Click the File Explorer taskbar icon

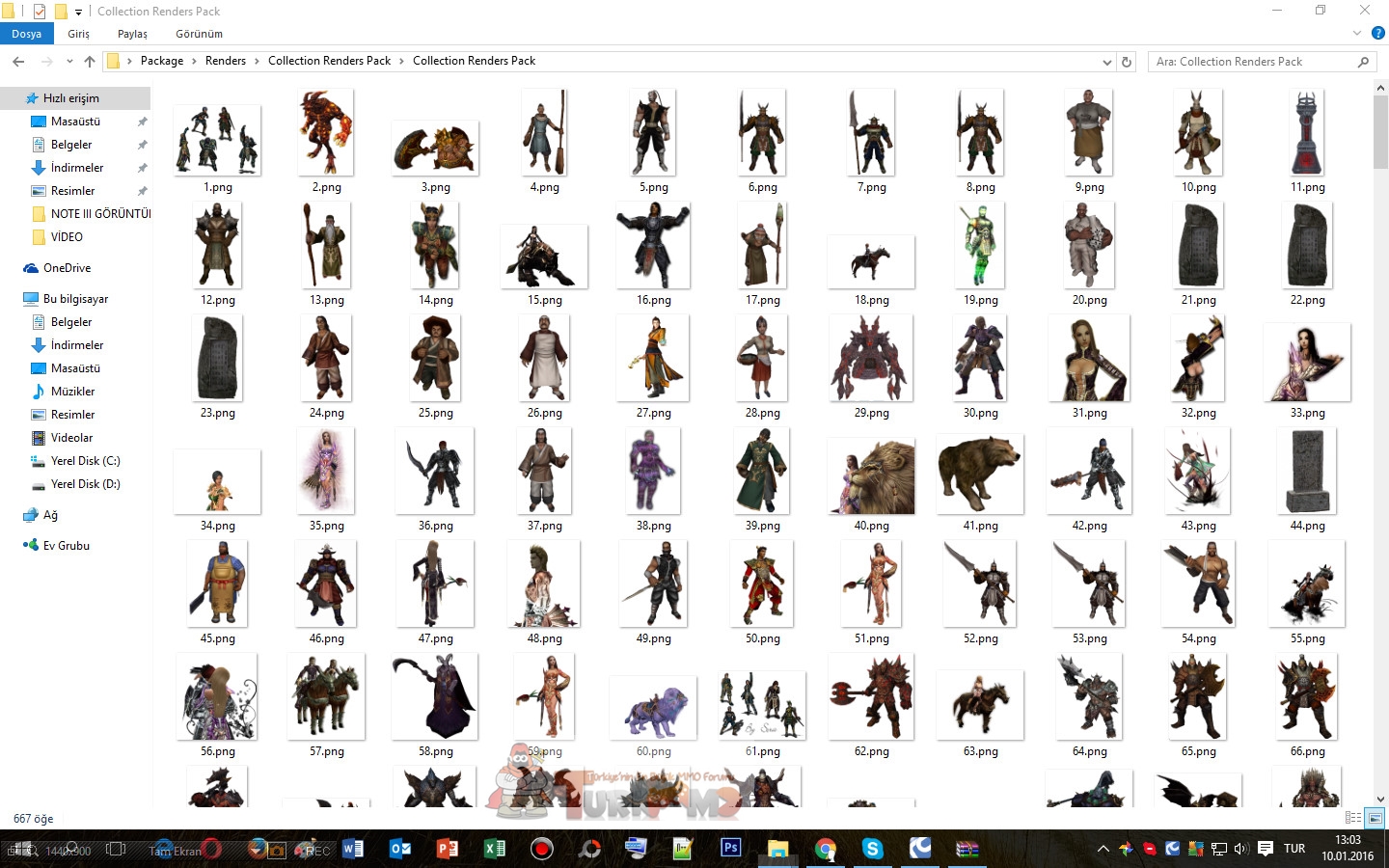click(x=778, y=849)
